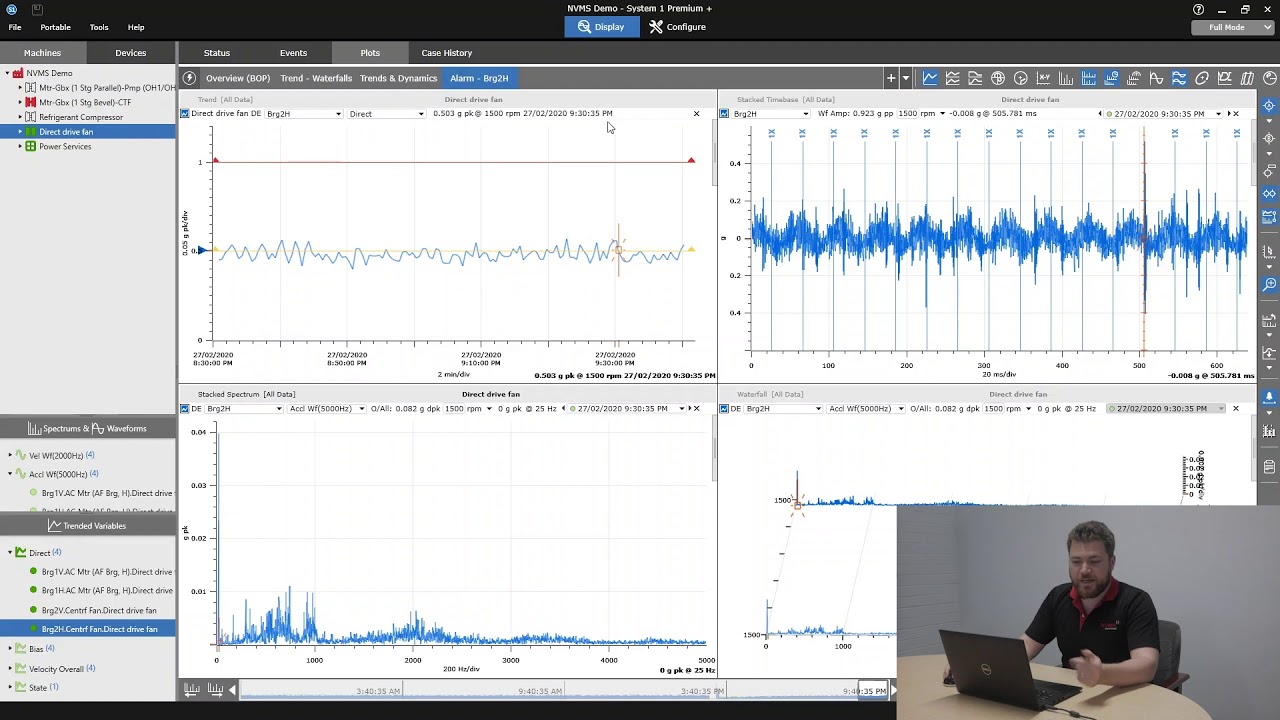Select the shaft centerline plot icon

pyautogui.click(x=1224, y=78)
